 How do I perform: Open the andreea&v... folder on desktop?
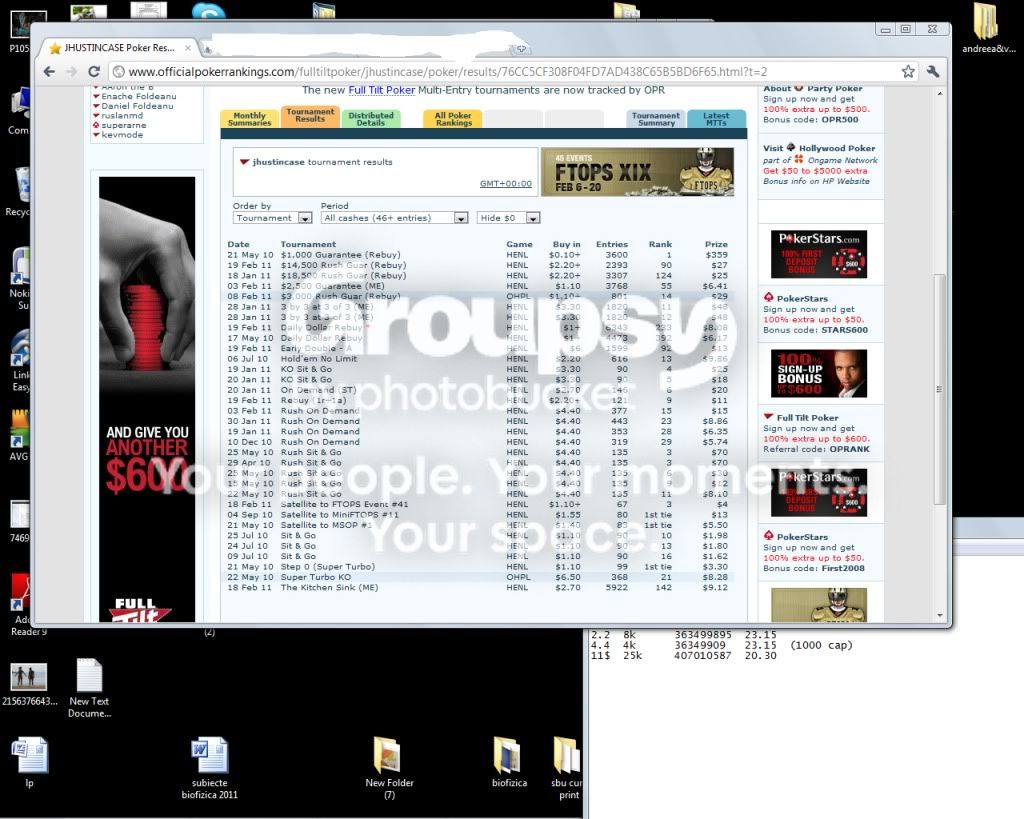click(x=988, y=28)
